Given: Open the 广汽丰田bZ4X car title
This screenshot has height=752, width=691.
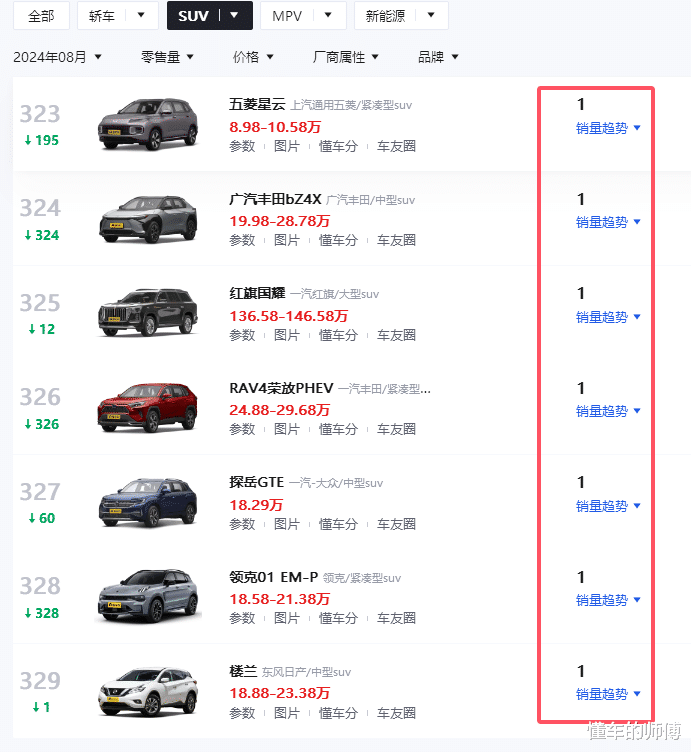Looking at the screenshot, I should click(275, 199).
